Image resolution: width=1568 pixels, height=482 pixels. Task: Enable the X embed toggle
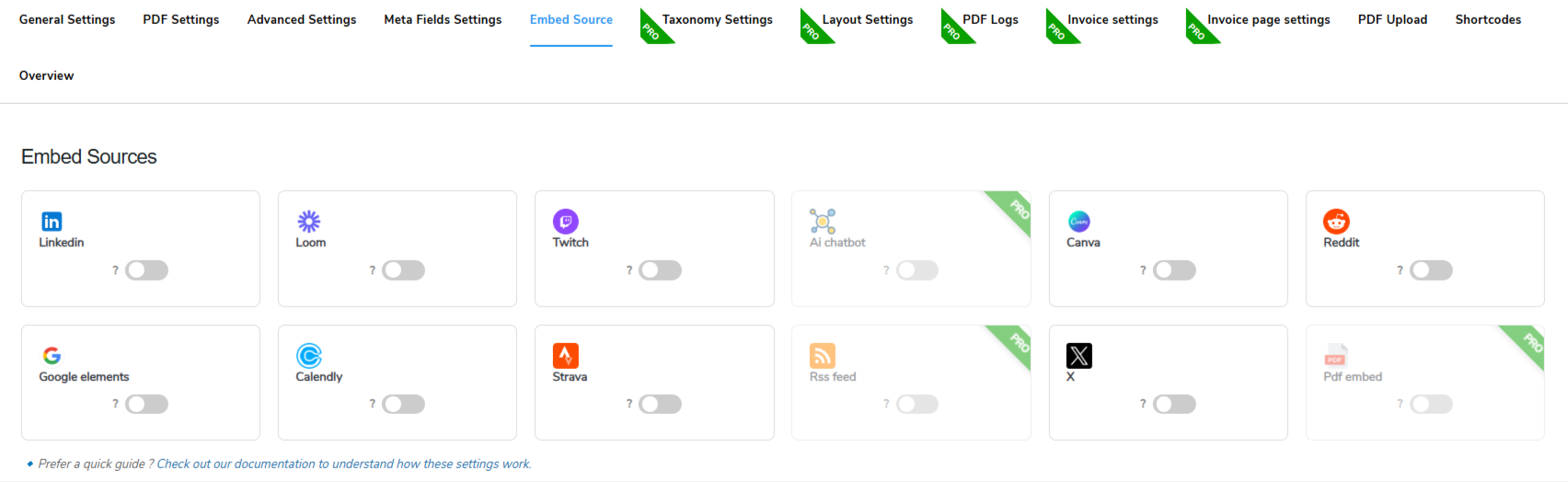pos(1174,404)
